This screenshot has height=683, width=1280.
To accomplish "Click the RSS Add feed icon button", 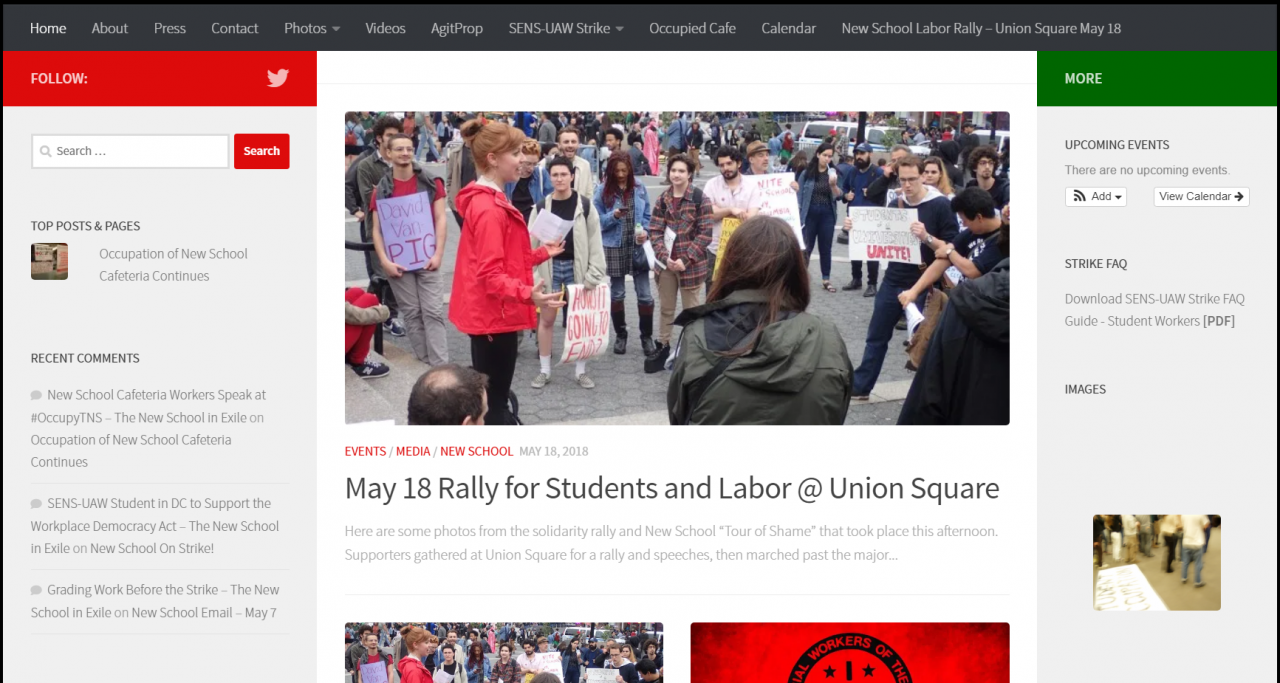I will coord(1080,197).
